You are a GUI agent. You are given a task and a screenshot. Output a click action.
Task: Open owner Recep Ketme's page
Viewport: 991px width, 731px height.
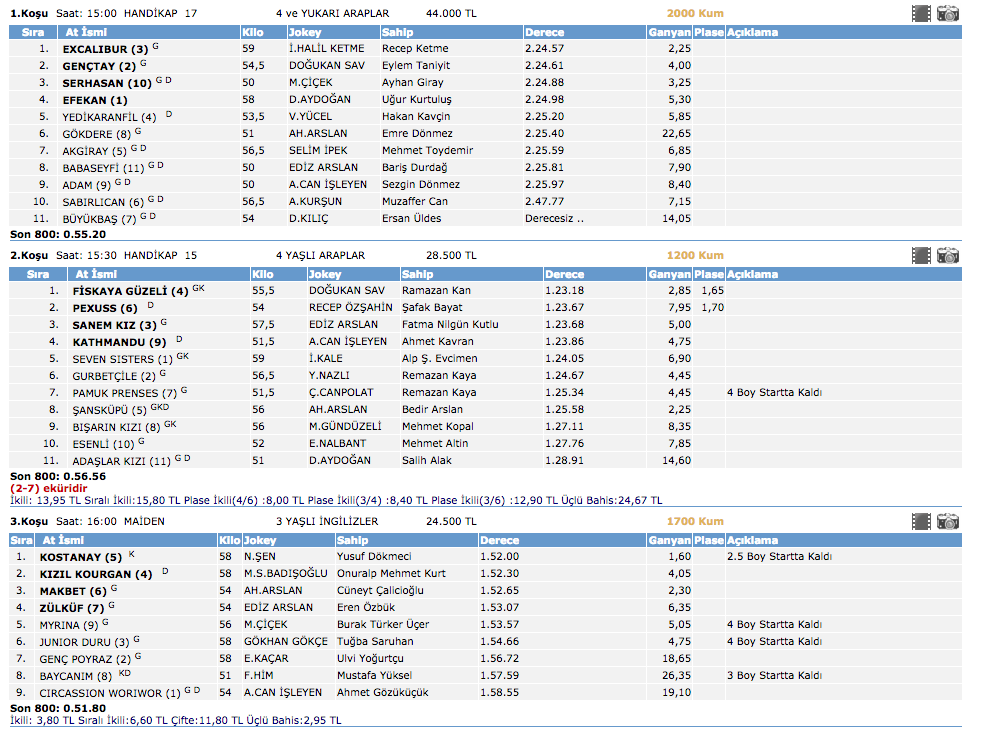(415, 48)
